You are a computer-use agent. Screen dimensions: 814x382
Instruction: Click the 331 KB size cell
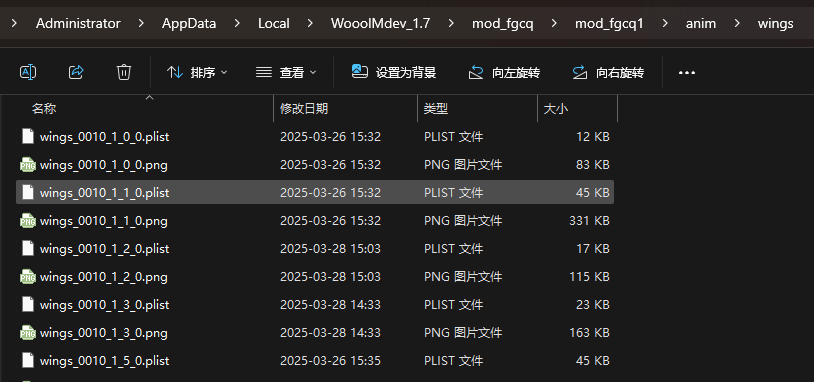click(589, 221)
